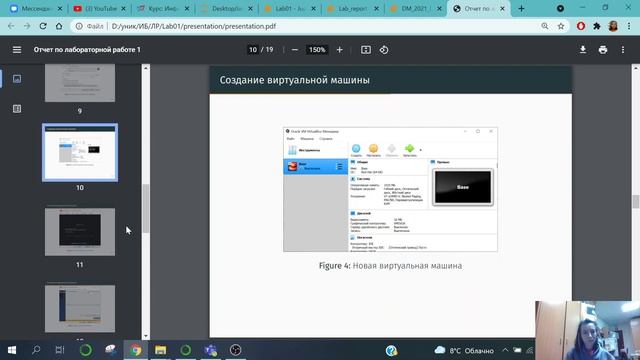
Task: Click the figure caption Новая виртуальная машина
Action: pyautogui.click(x=407, y=266)
